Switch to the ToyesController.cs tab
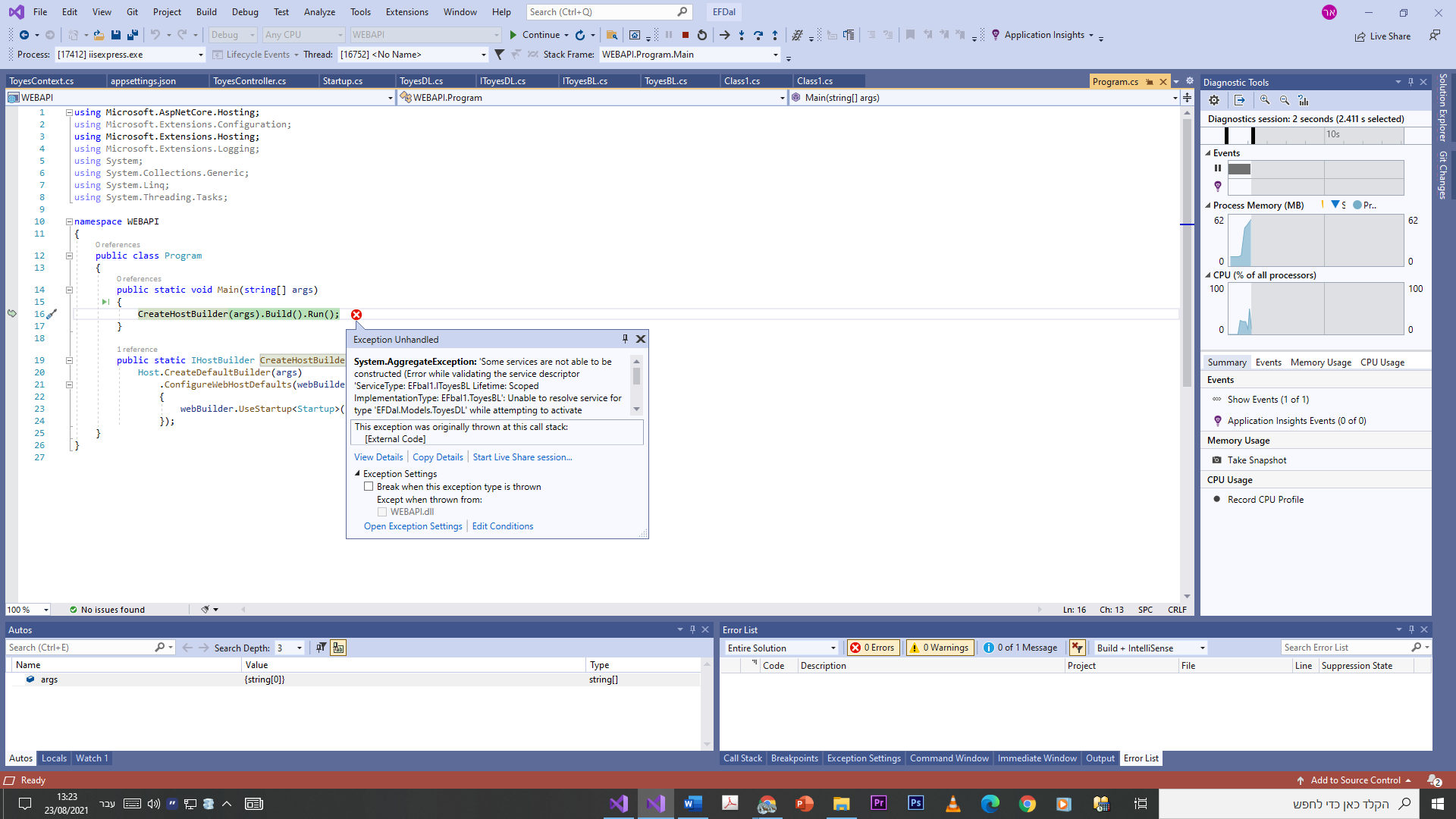 point(249,81)
